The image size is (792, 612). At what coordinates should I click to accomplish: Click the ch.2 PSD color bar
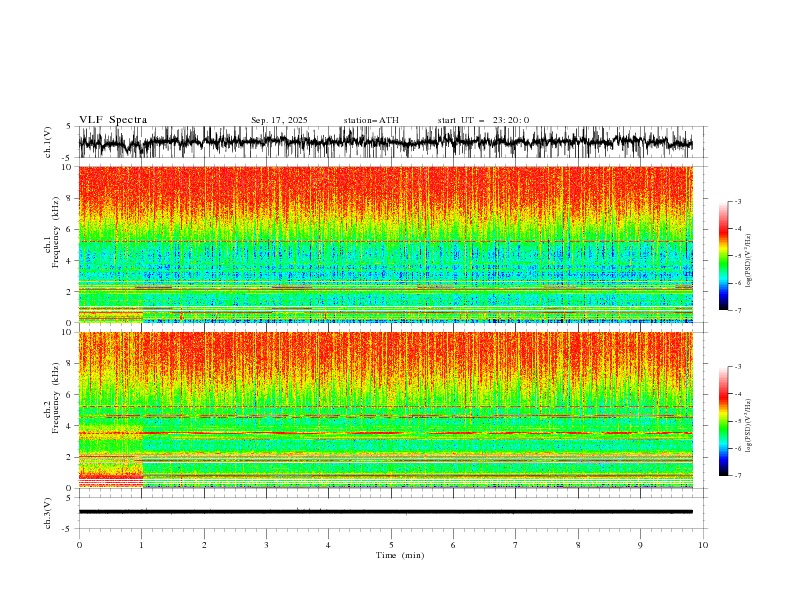pyautogui.click(x=723, y=421)
